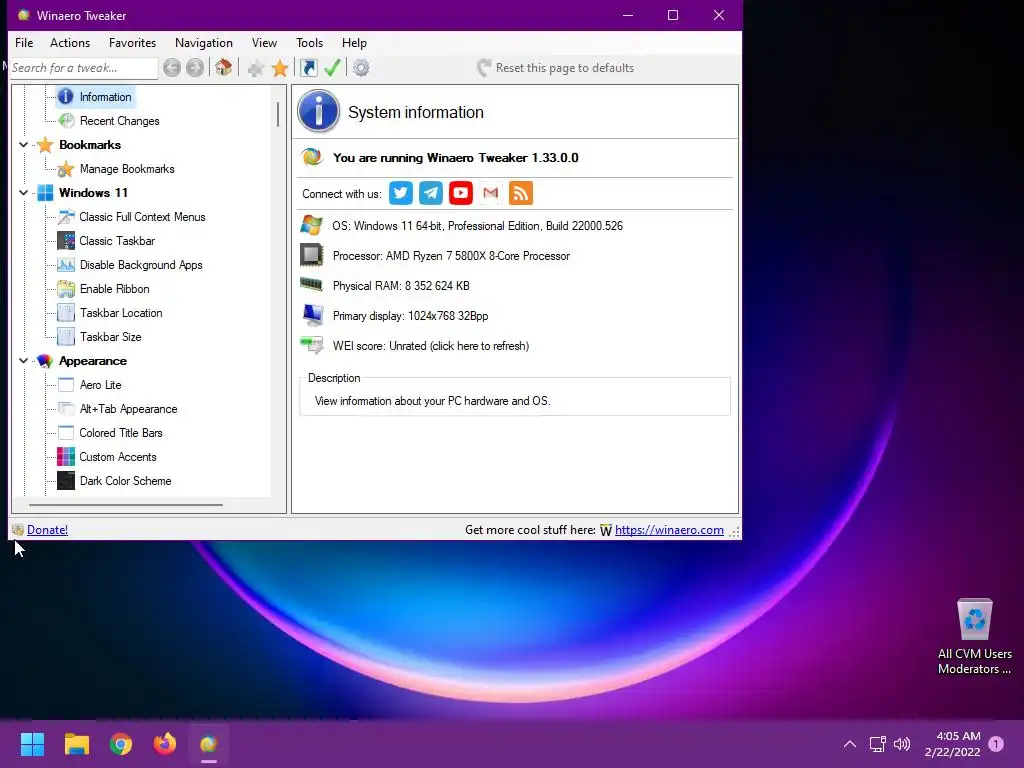Click the grey add bookmark star icon
This screenshot has width=1024, height=768.
pyautogui.click(x=255, y=68)
